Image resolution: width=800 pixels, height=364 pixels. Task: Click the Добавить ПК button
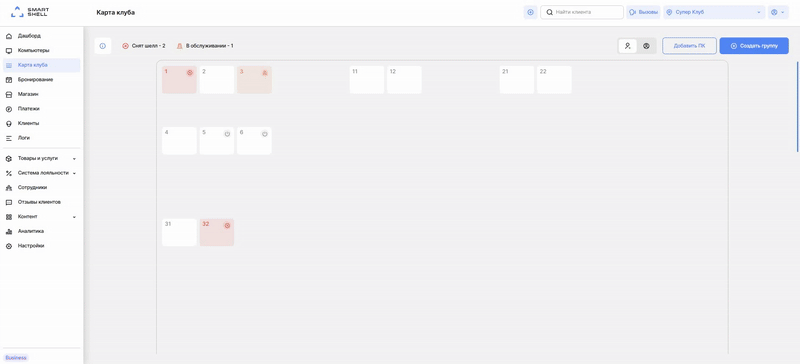(689, 46)
